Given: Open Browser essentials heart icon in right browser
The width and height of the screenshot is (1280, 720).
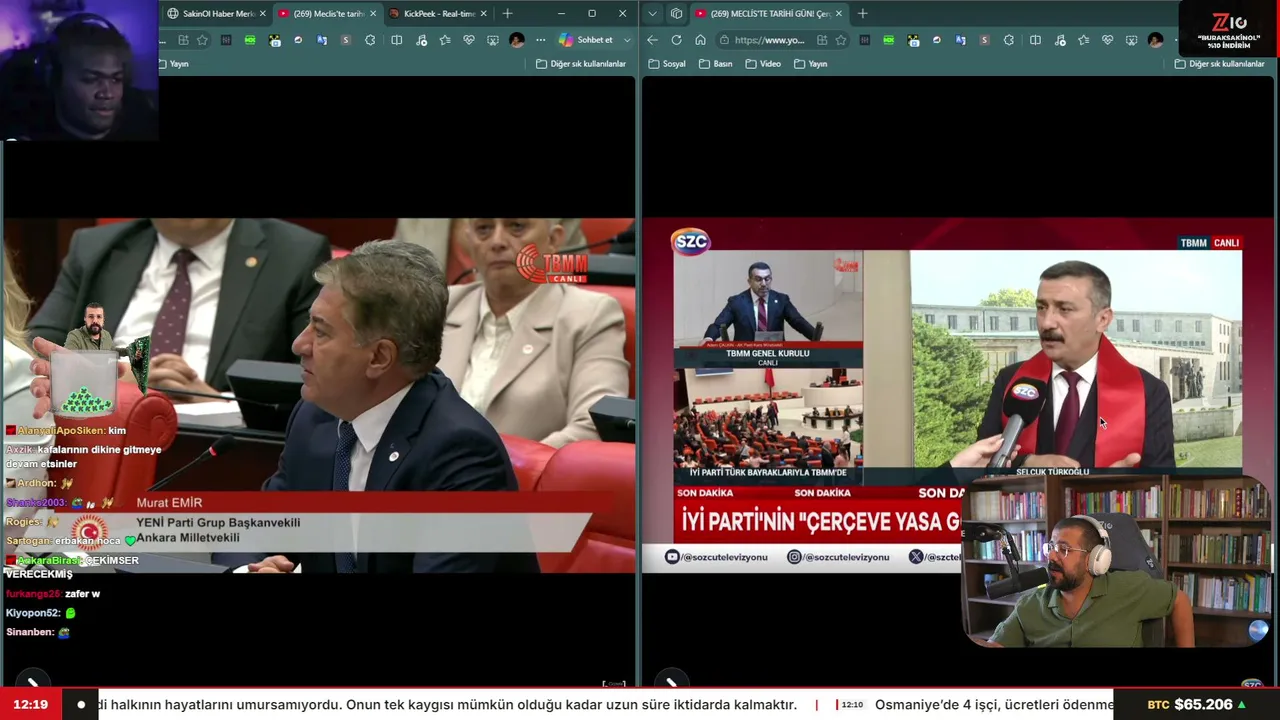Looking at the screenshot, I should 1107,40.
